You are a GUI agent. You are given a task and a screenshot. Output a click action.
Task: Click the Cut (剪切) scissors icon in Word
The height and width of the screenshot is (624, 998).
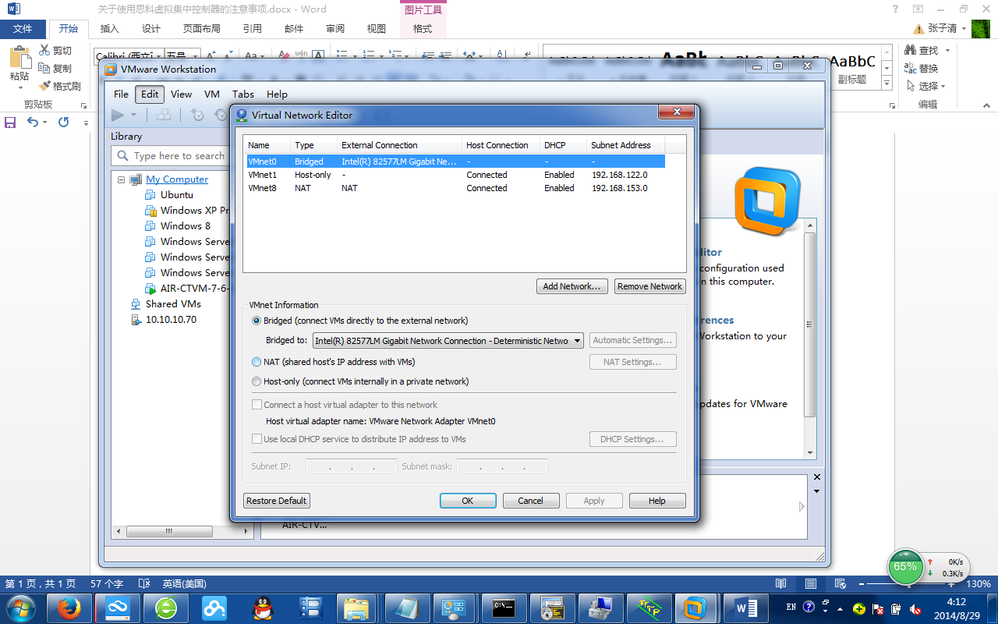[45, 50]
